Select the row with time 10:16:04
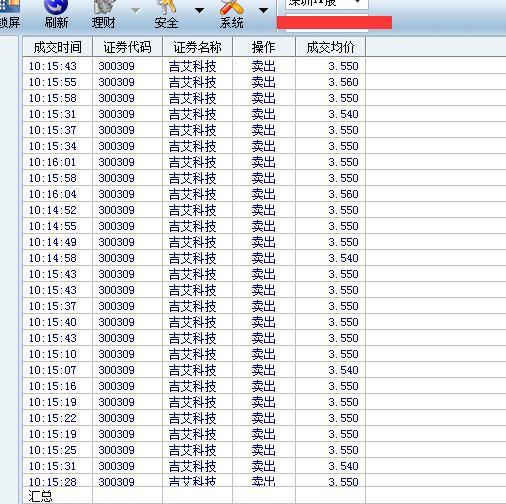Screen dimensions: 506x504 click(x=264, y=194)
